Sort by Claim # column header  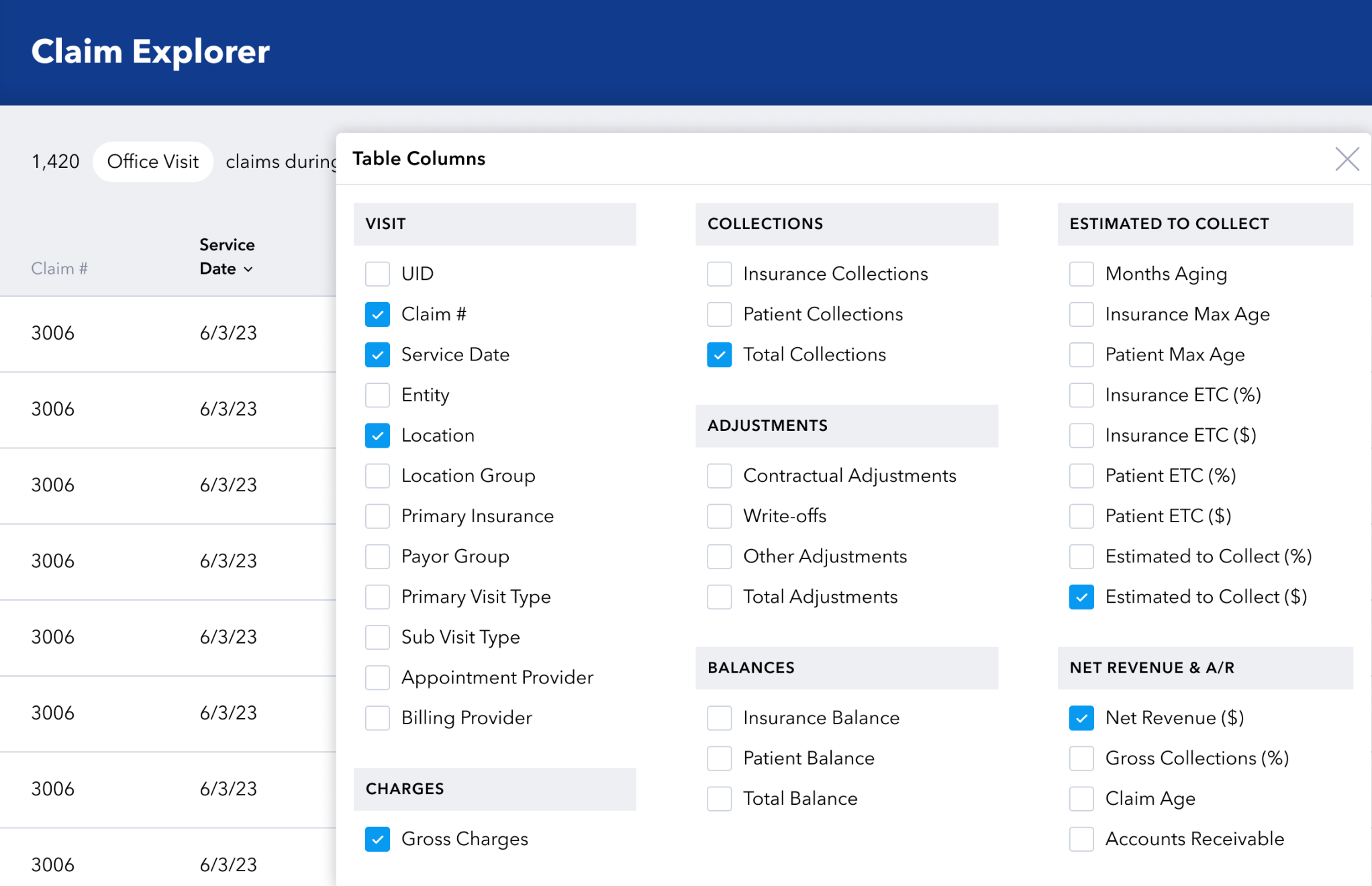pos(59,268)
